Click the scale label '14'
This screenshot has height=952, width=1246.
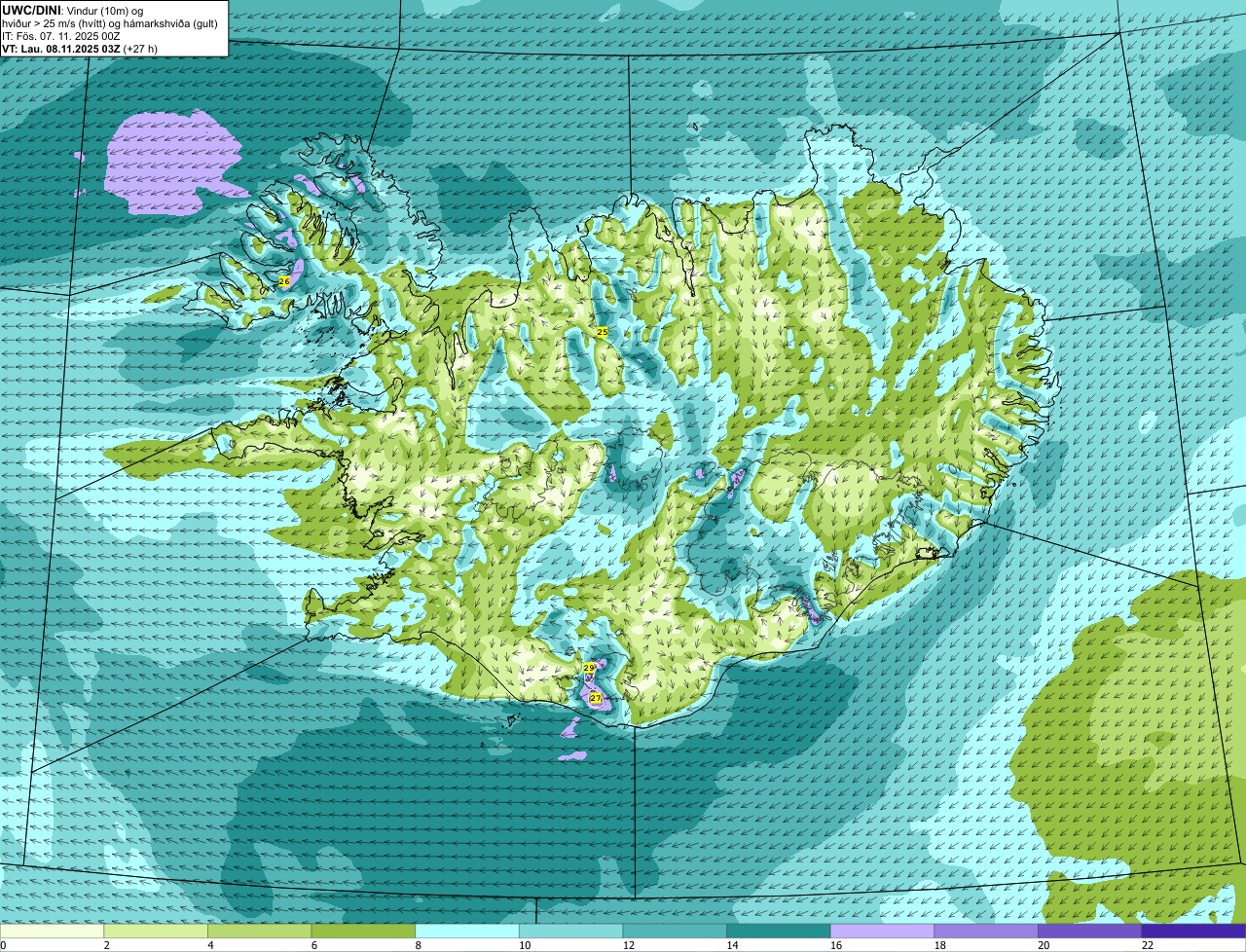click(732, 945)
